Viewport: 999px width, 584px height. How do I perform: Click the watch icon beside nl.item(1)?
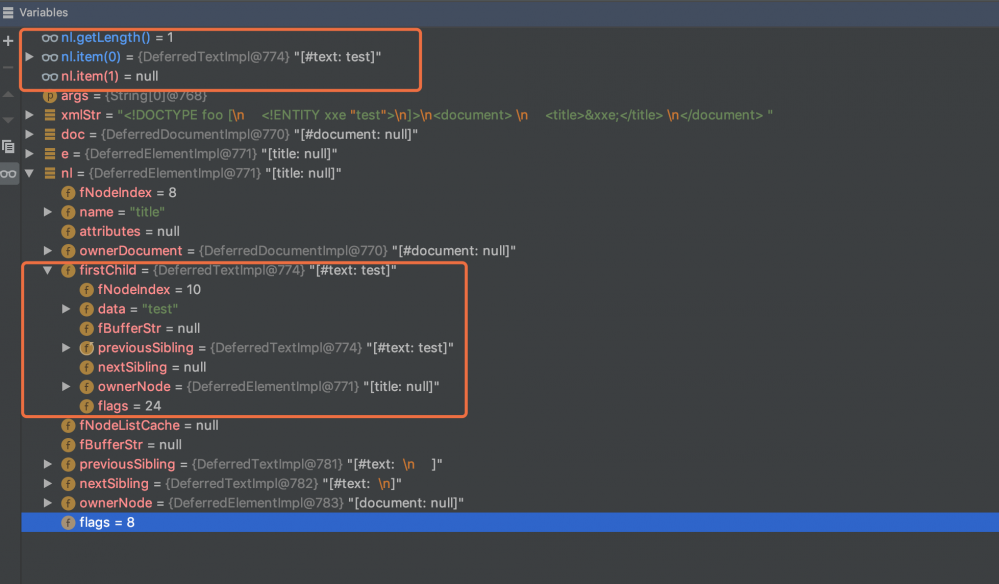click(x=50, y=76)
